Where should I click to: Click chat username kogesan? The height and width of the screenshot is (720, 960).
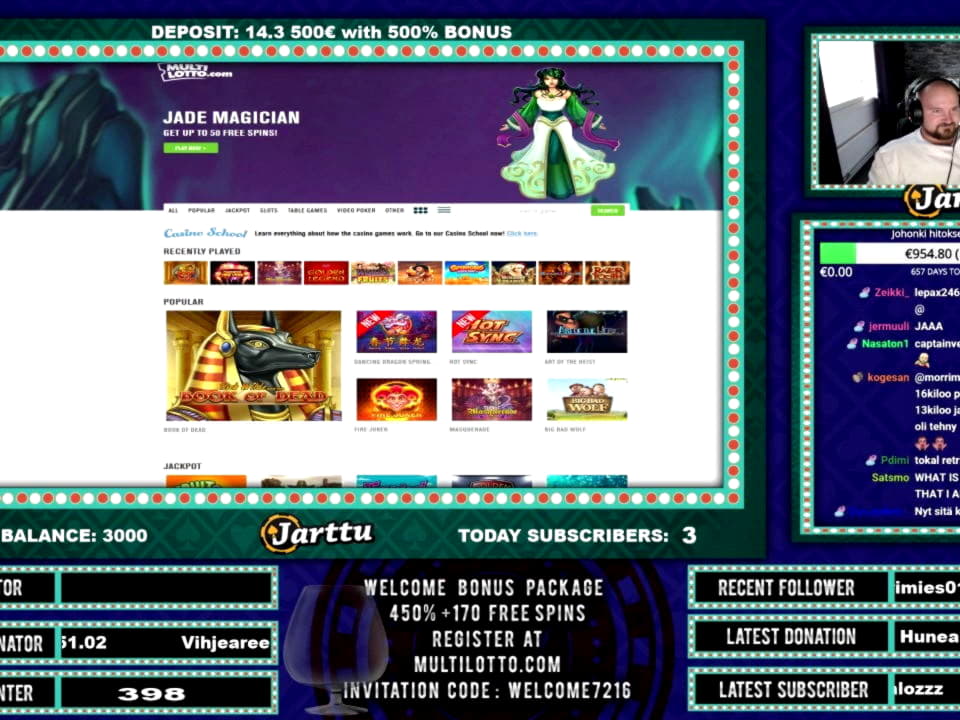click(x=888, y=377)
